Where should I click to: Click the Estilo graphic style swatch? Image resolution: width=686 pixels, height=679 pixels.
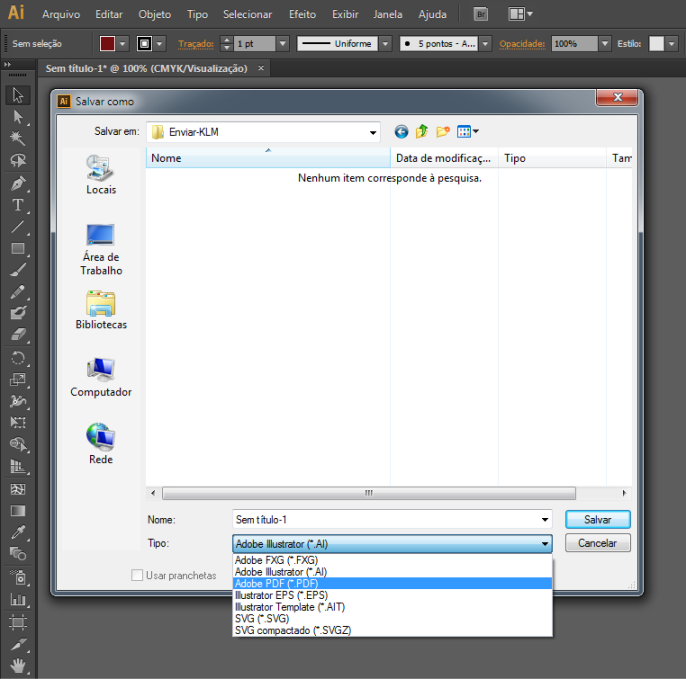click(656, 44)
